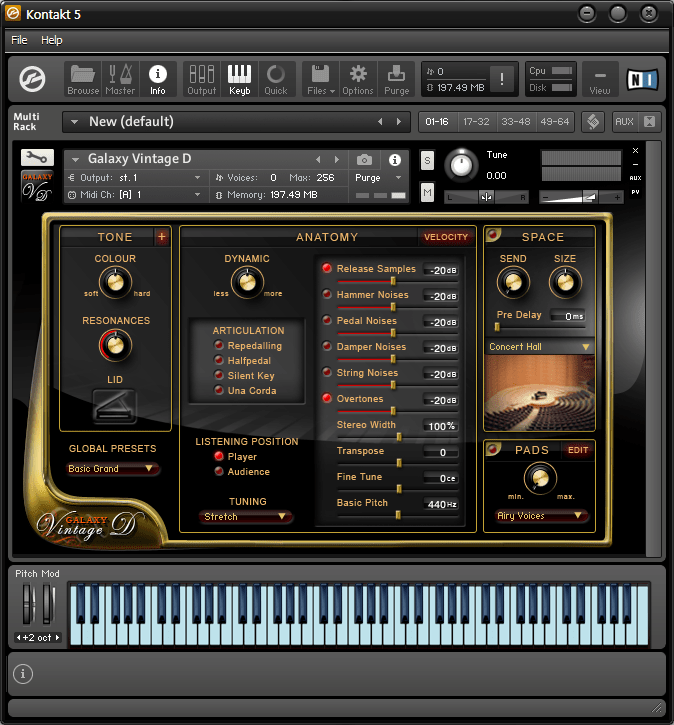This screenshot has height=725, width=674.
Task: Expand the New (default) multi menu
Action: (x=74, y=122)
